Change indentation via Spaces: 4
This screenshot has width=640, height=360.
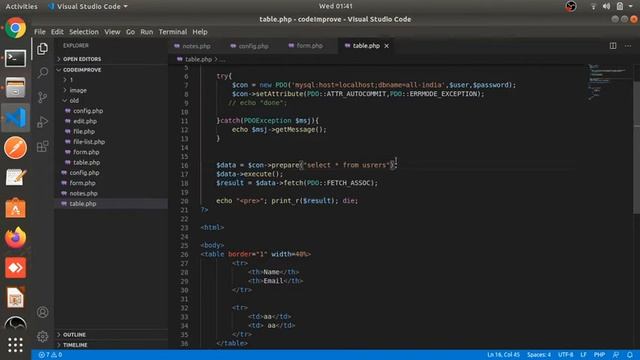pos(539,355)
